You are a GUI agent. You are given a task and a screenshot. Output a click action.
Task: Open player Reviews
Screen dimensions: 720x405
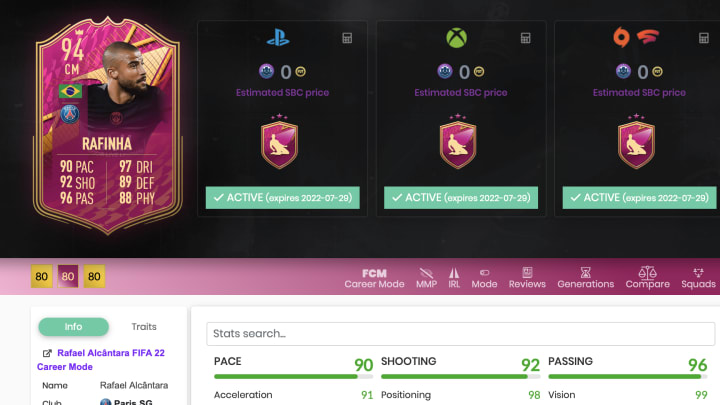[527, 278]
